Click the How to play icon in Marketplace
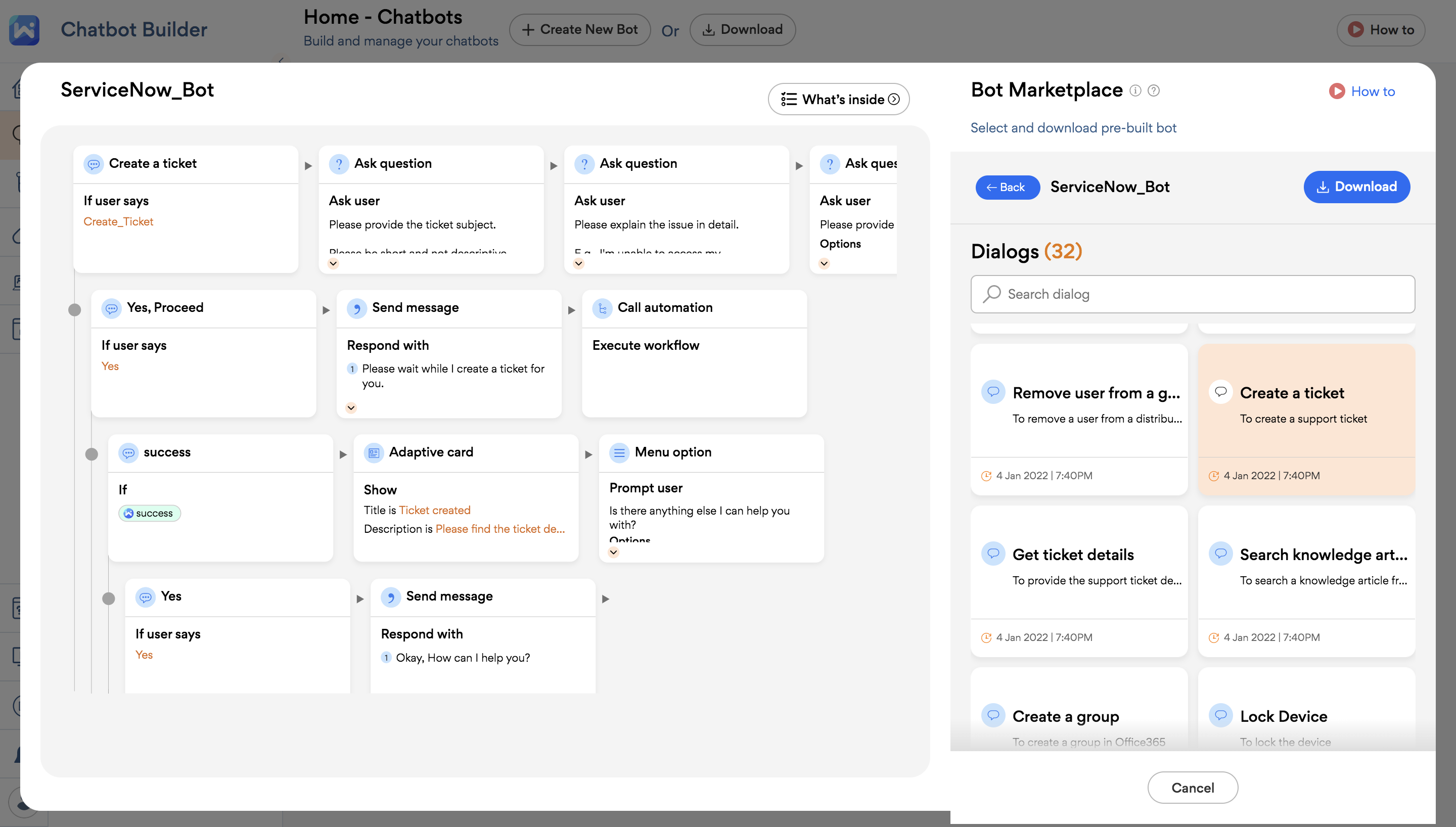This screenshot has width=1456, height=827. [1336, 91]
